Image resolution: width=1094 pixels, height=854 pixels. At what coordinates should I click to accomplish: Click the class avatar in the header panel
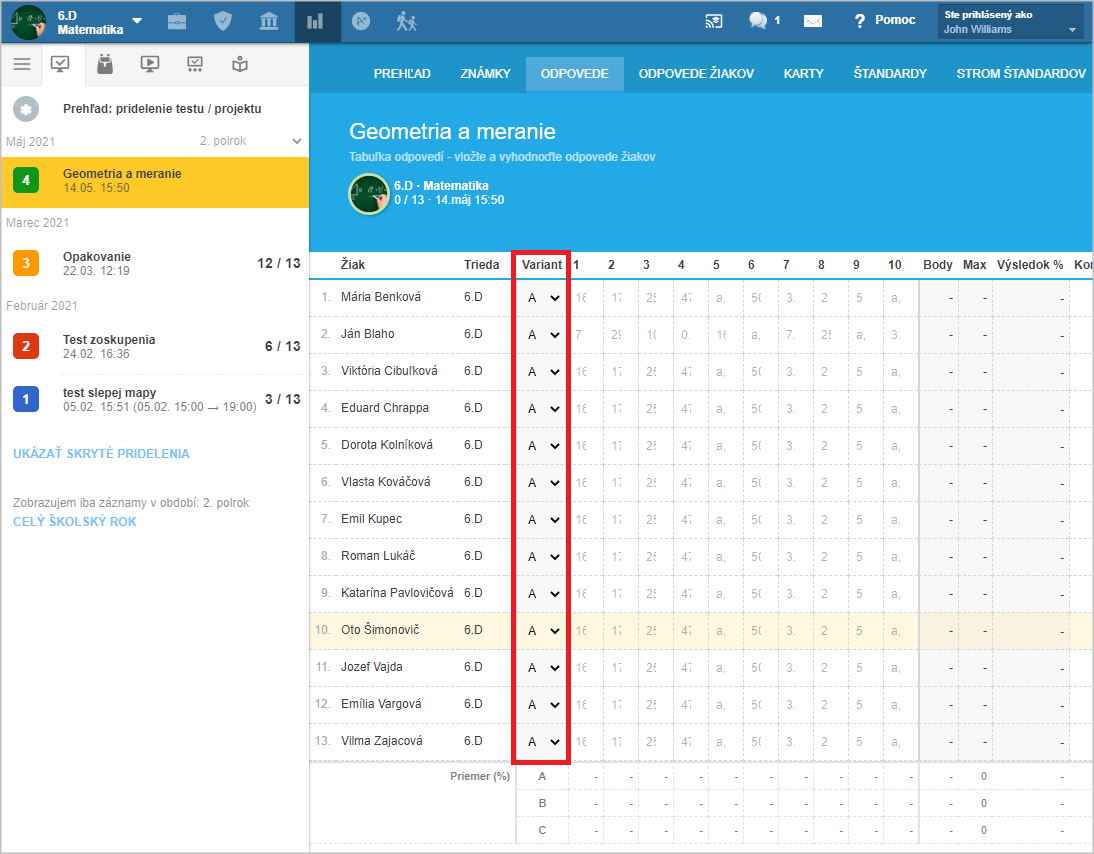pyautogui.click(x=369, y=194)
